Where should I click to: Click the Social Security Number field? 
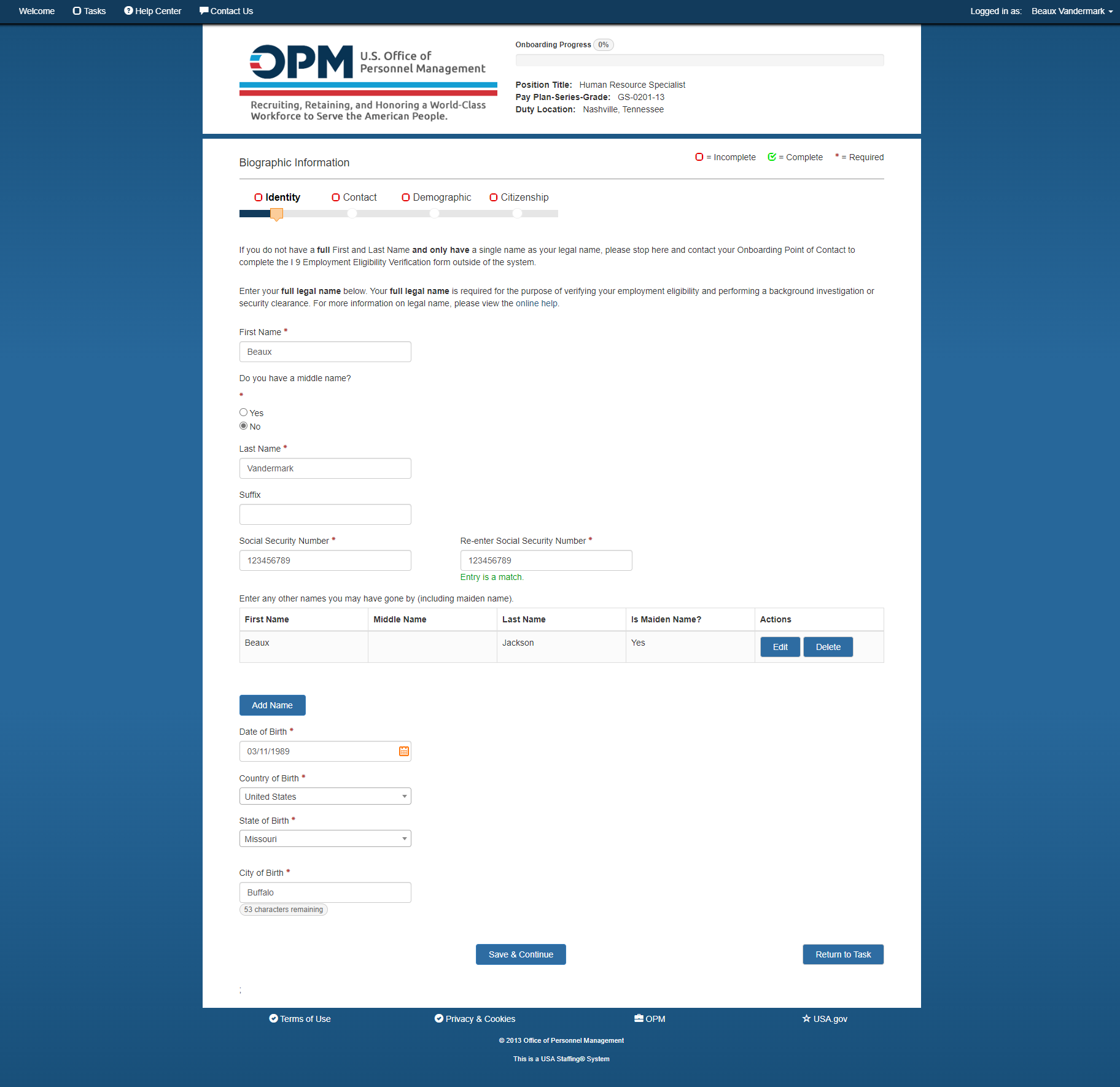[325, 560]
